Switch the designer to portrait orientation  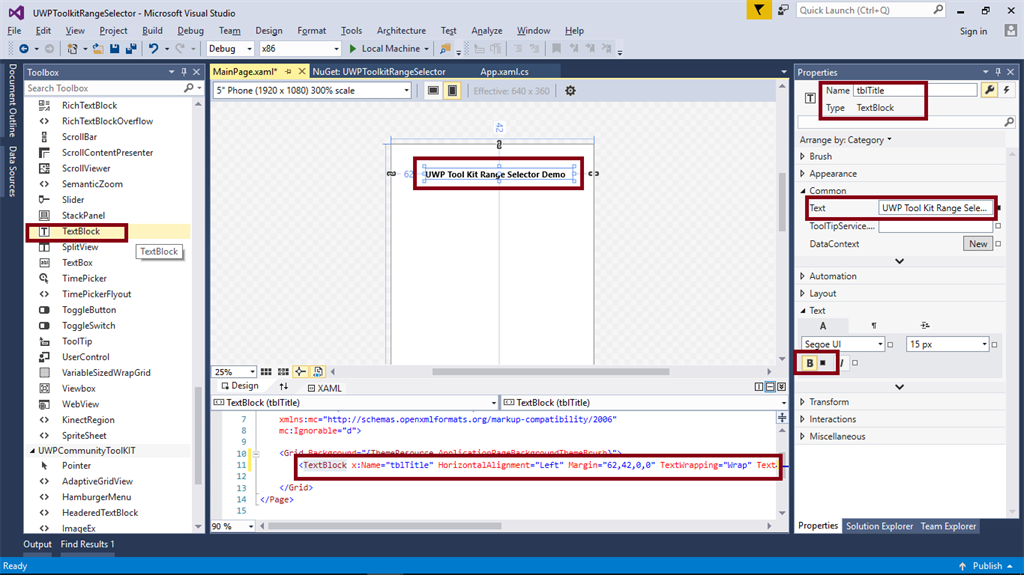pos(452,91)
